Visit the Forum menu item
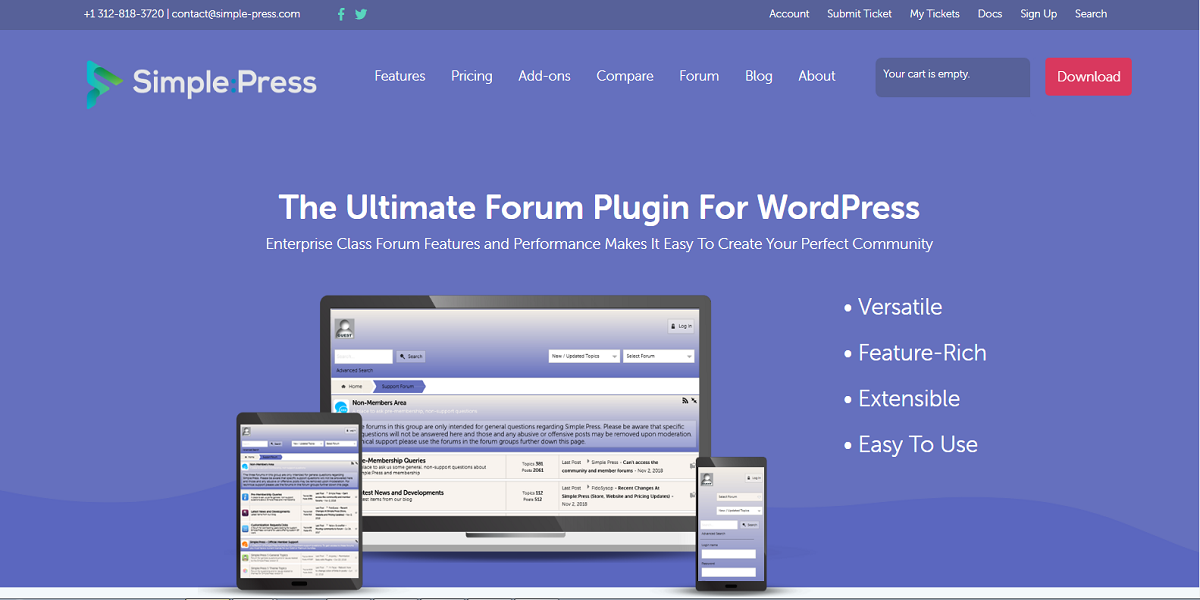This screenshot has width=1200, height=600. pos(699,76)
